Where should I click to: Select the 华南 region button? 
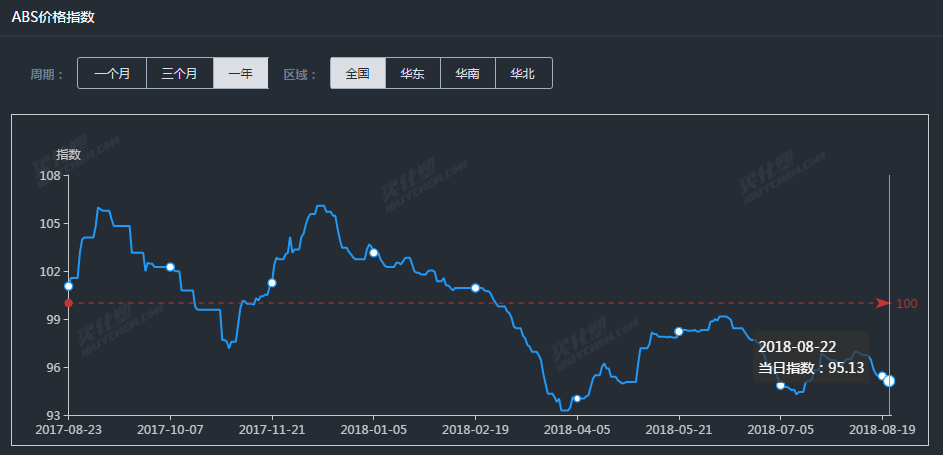tap(467, 73)
